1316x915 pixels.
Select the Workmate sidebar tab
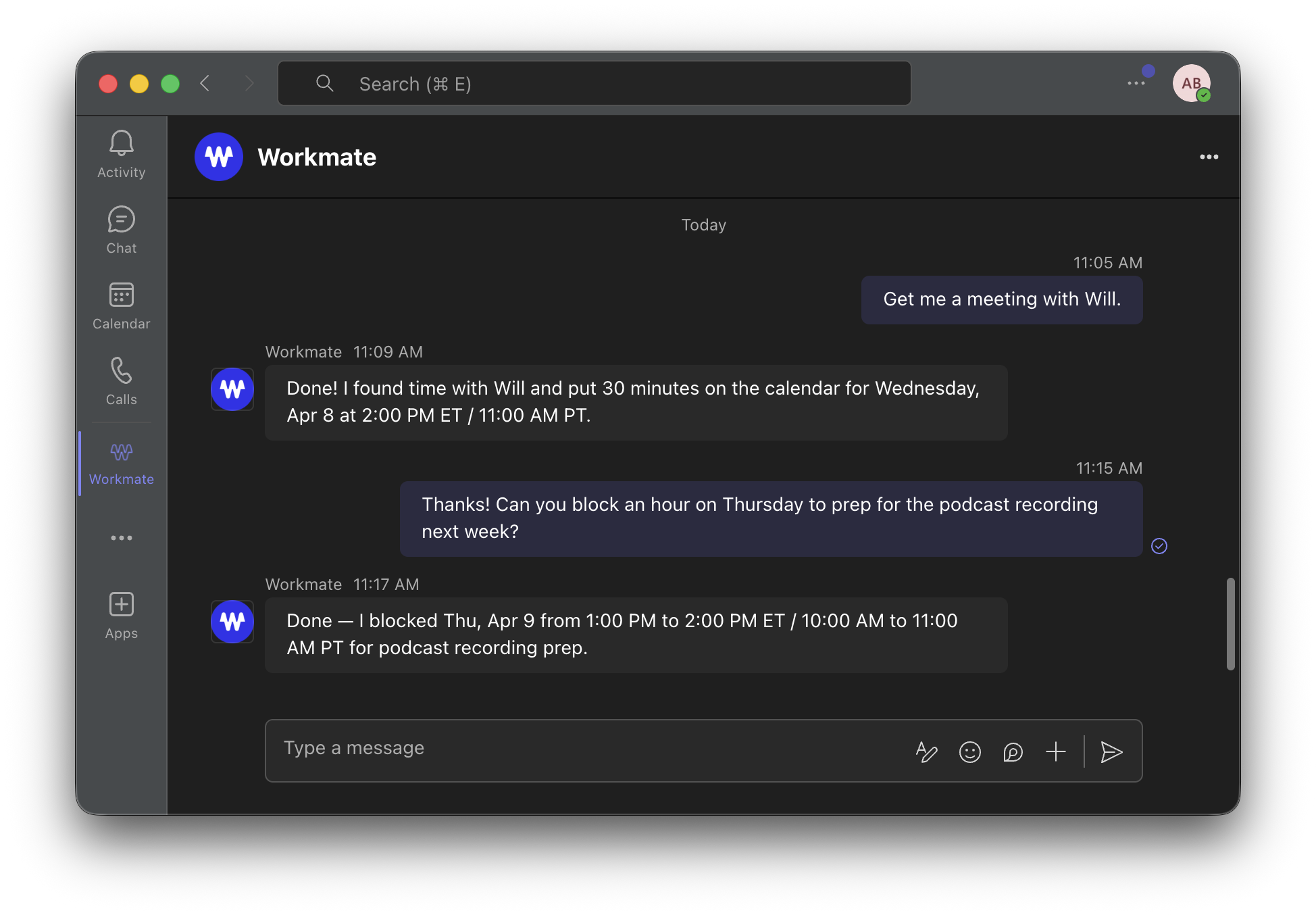[x=122, y=464]
